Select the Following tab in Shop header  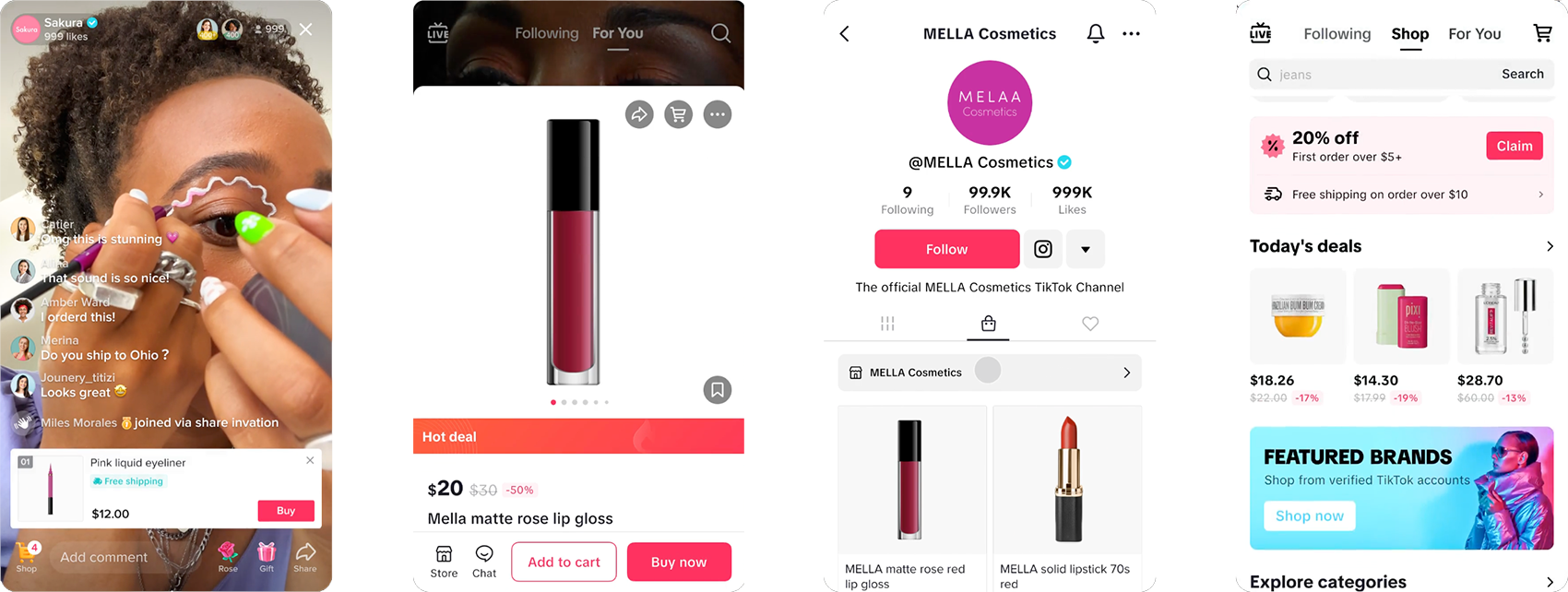tap(1337, 34)
